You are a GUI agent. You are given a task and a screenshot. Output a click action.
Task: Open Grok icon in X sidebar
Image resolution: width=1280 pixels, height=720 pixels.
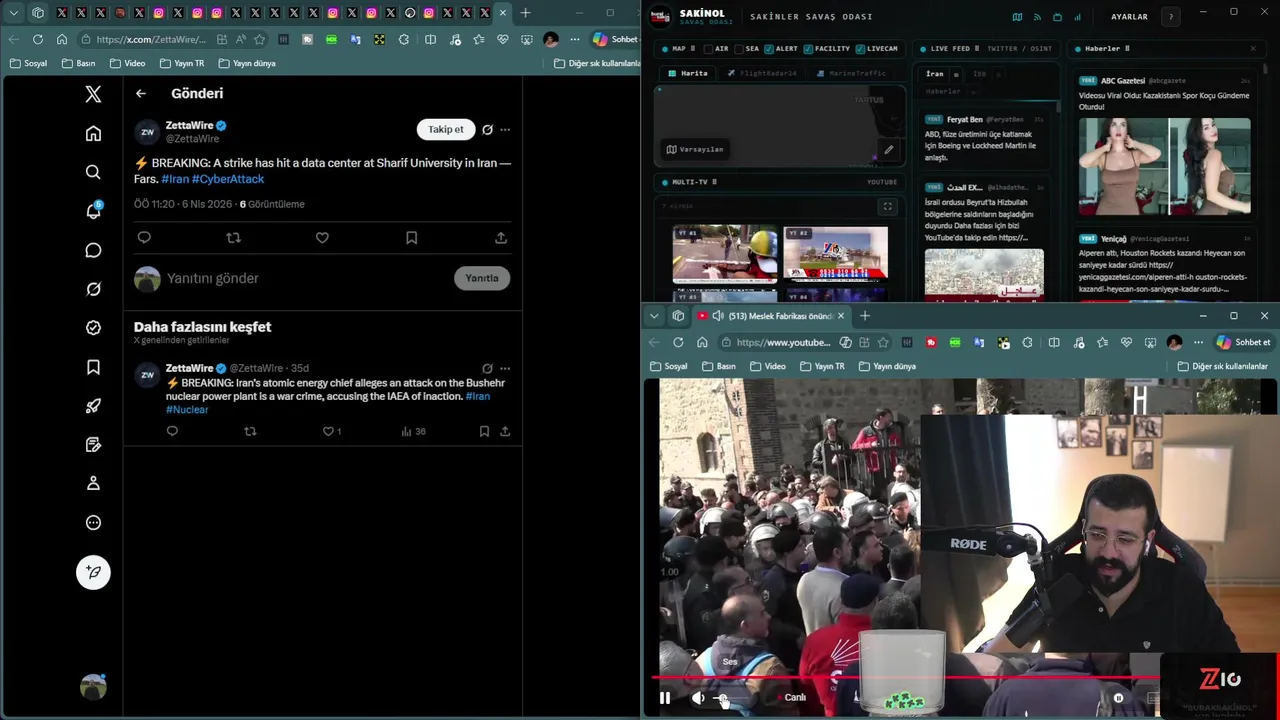point(93,289)
